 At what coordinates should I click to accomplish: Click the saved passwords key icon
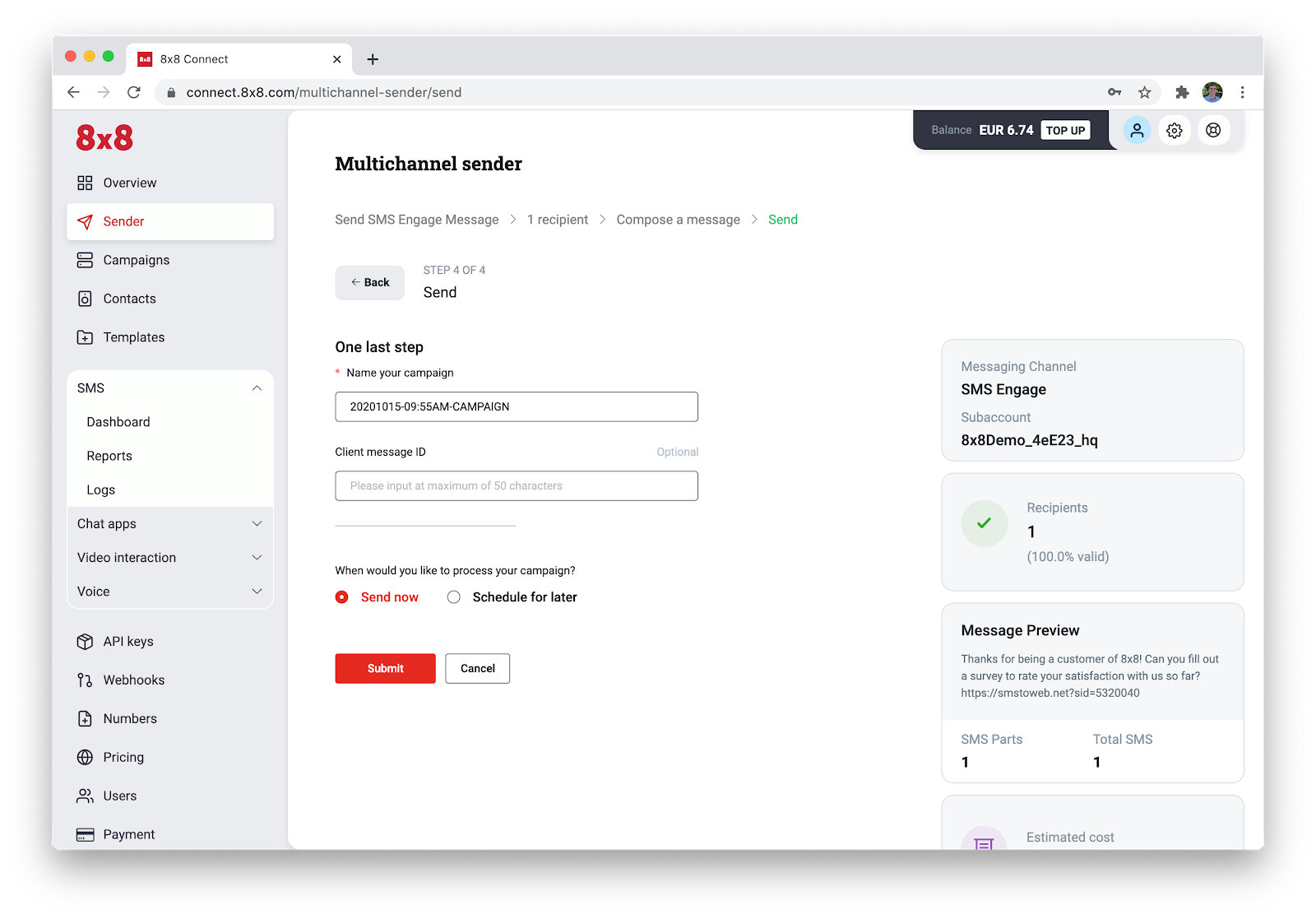1114,92
